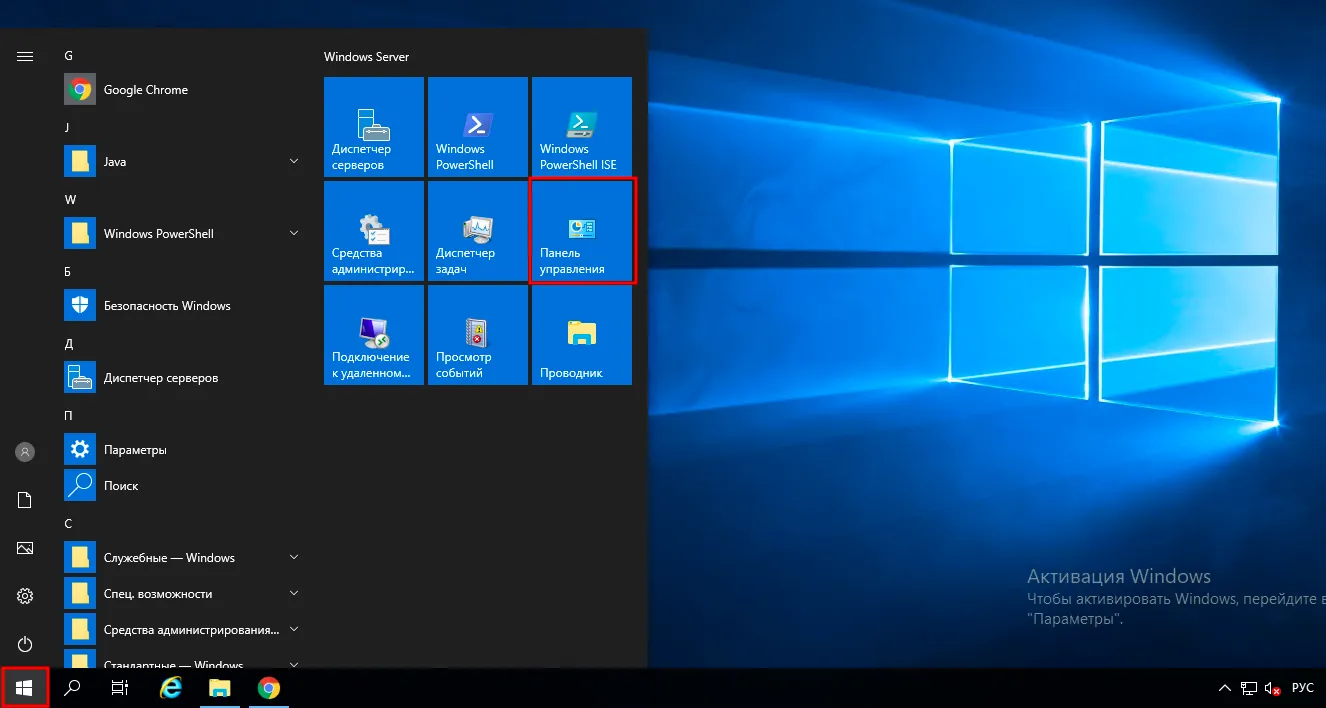Click the user account icon in Start rail
Screen dimensions: 1326x708
pos(25,452)
